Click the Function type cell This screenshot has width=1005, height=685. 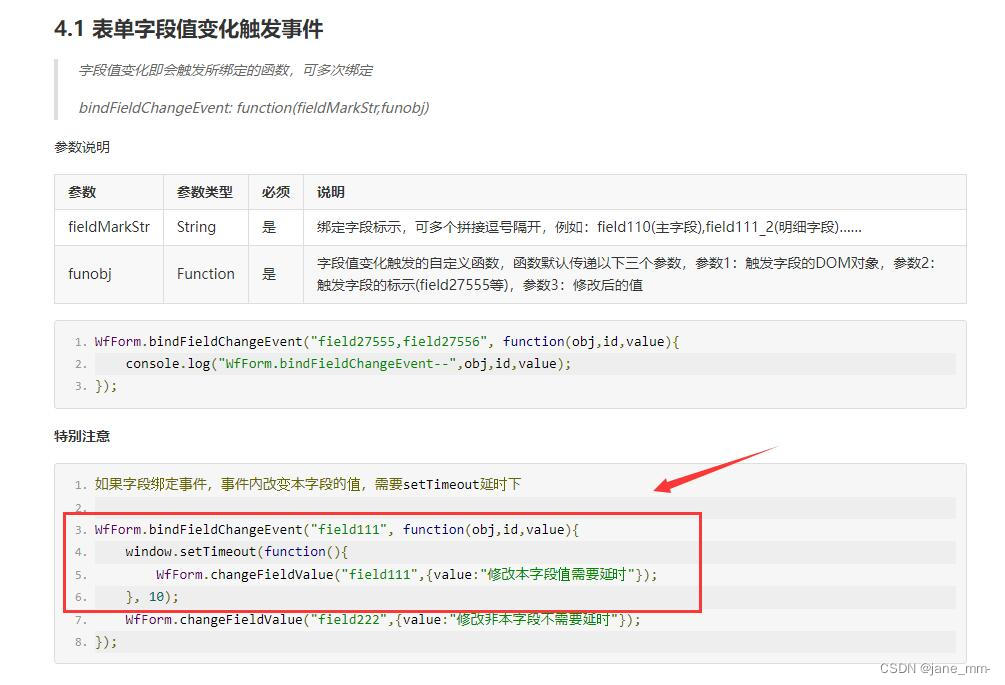coord(205,274)
